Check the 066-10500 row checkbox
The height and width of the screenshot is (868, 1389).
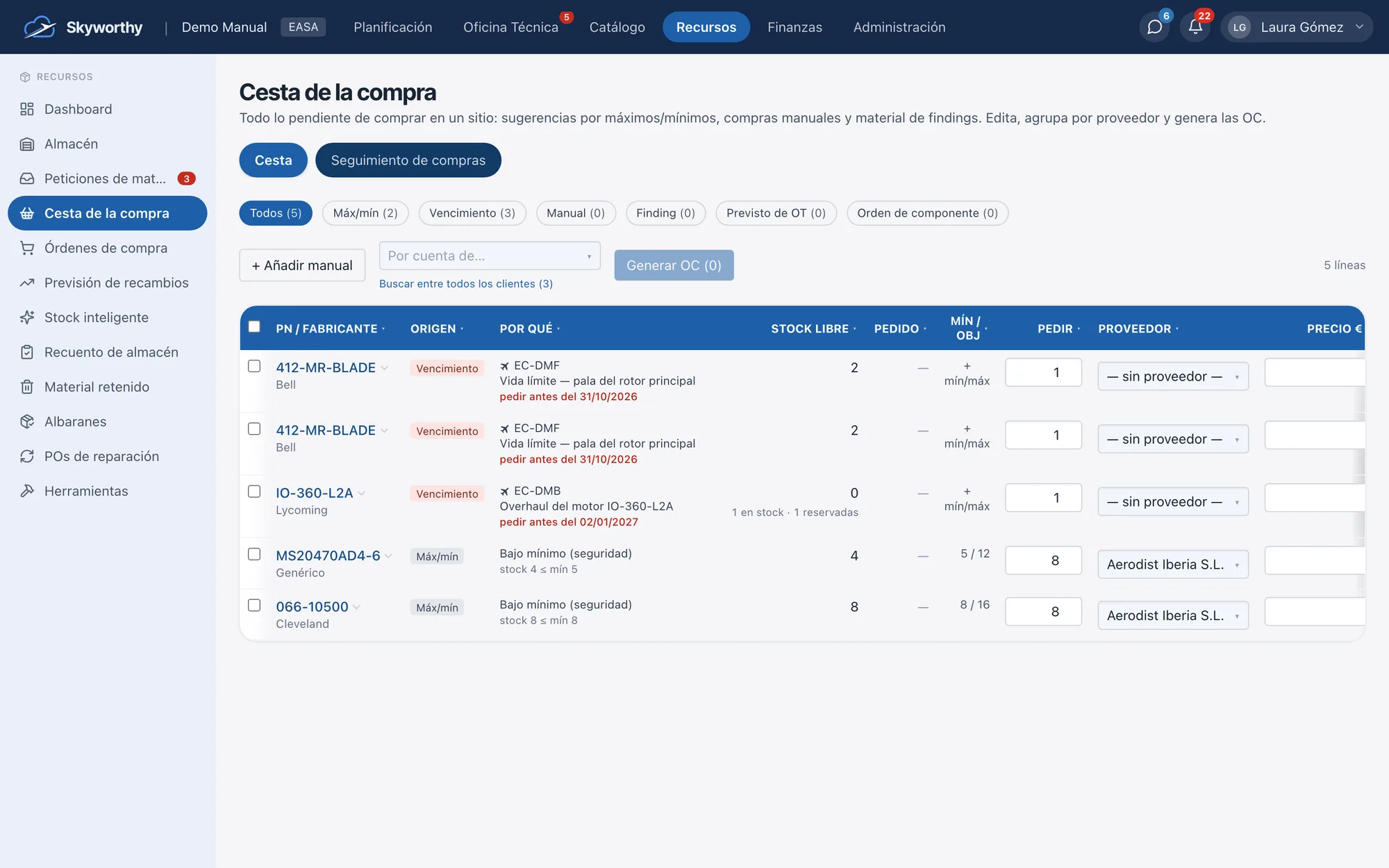coord(254,605)
